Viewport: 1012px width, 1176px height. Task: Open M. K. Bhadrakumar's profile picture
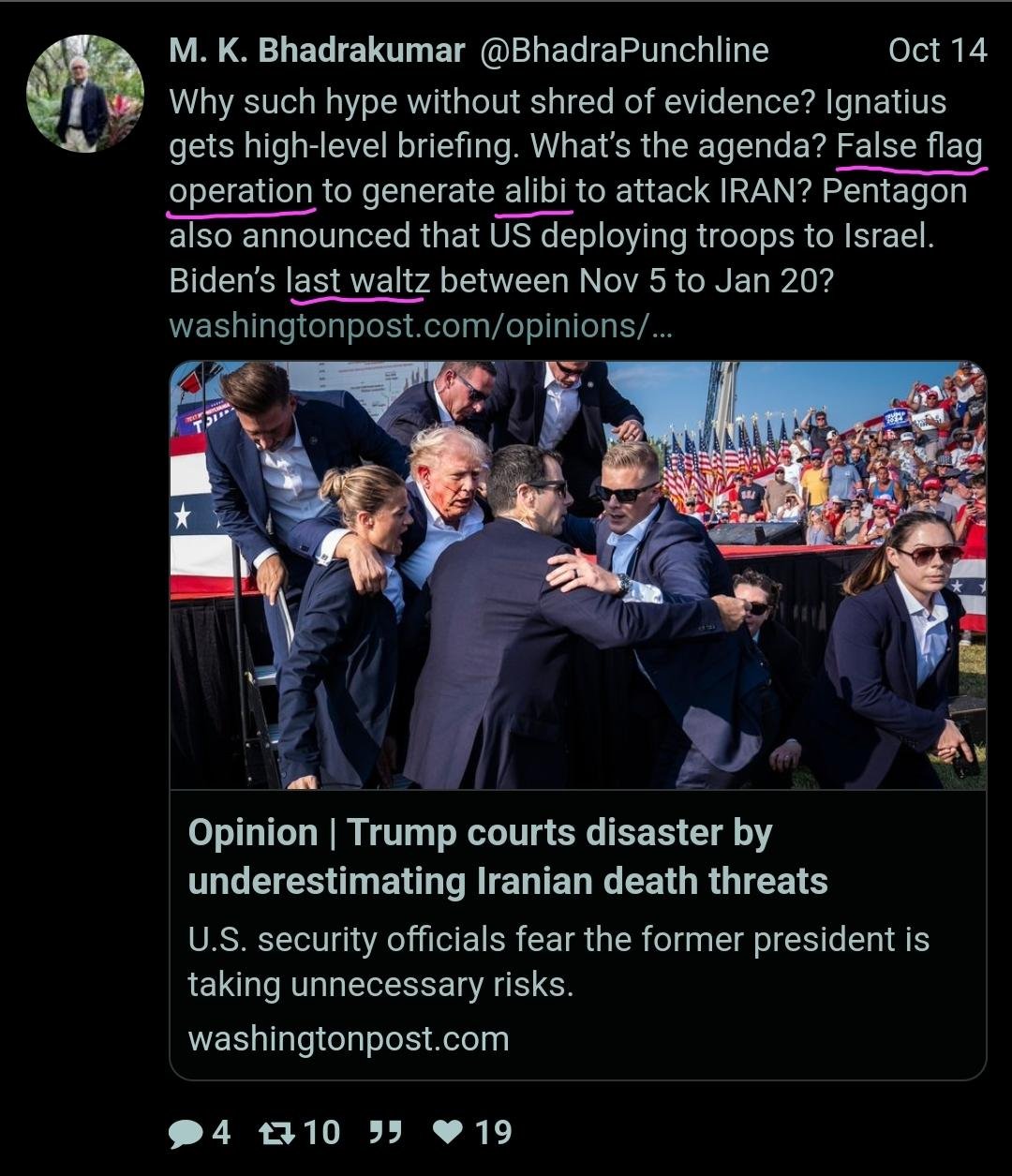(85, 94)
